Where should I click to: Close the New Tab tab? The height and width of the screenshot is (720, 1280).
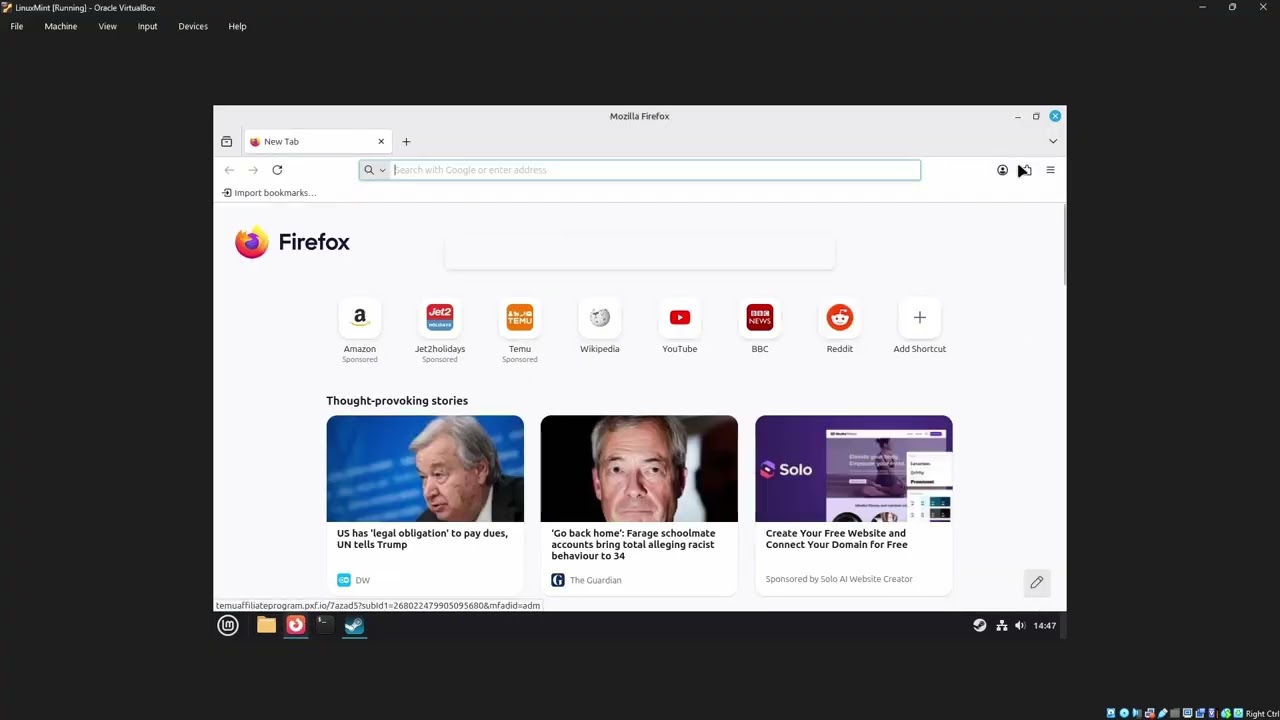(381, 141)
